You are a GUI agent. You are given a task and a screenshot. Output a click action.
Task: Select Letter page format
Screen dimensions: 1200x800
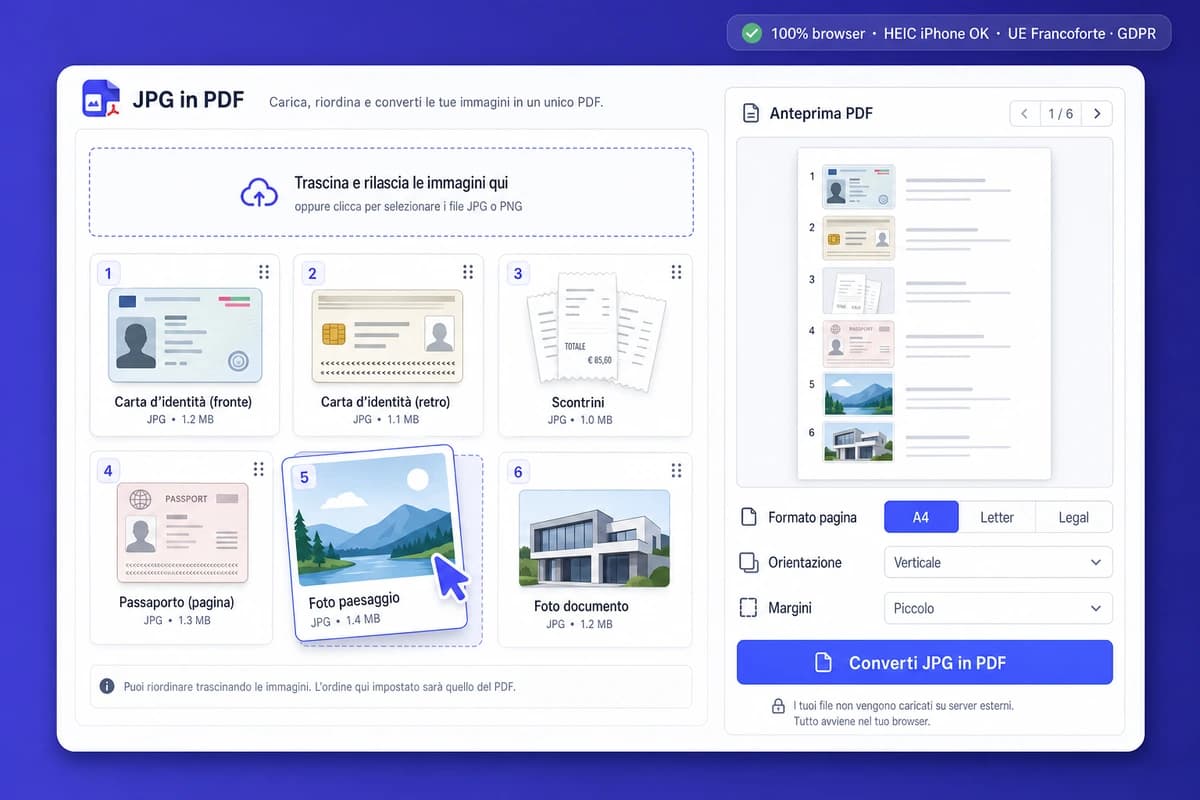point(997,517)
